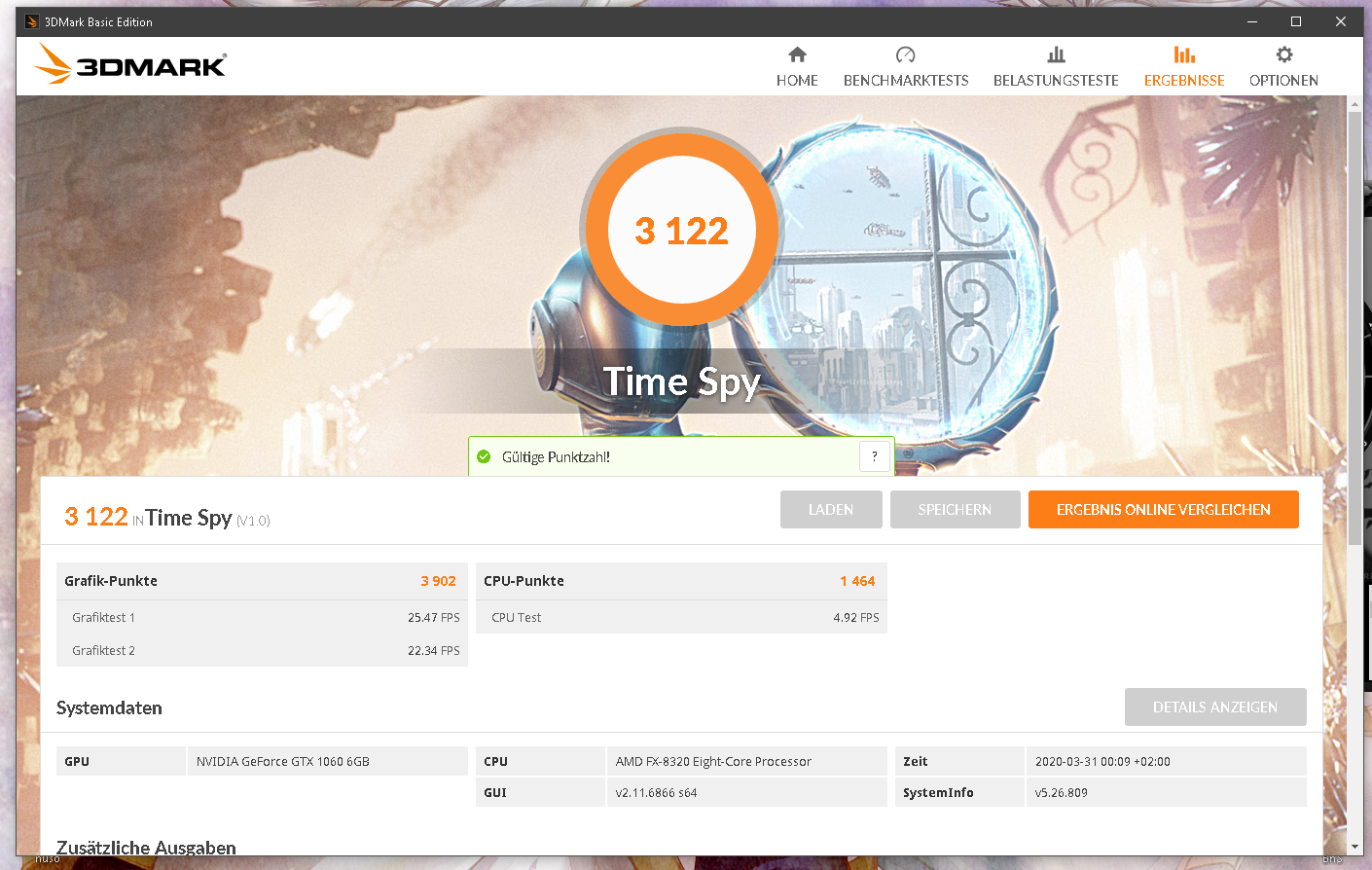Go to OPTIONEN tab

[x=1283, y=67]
